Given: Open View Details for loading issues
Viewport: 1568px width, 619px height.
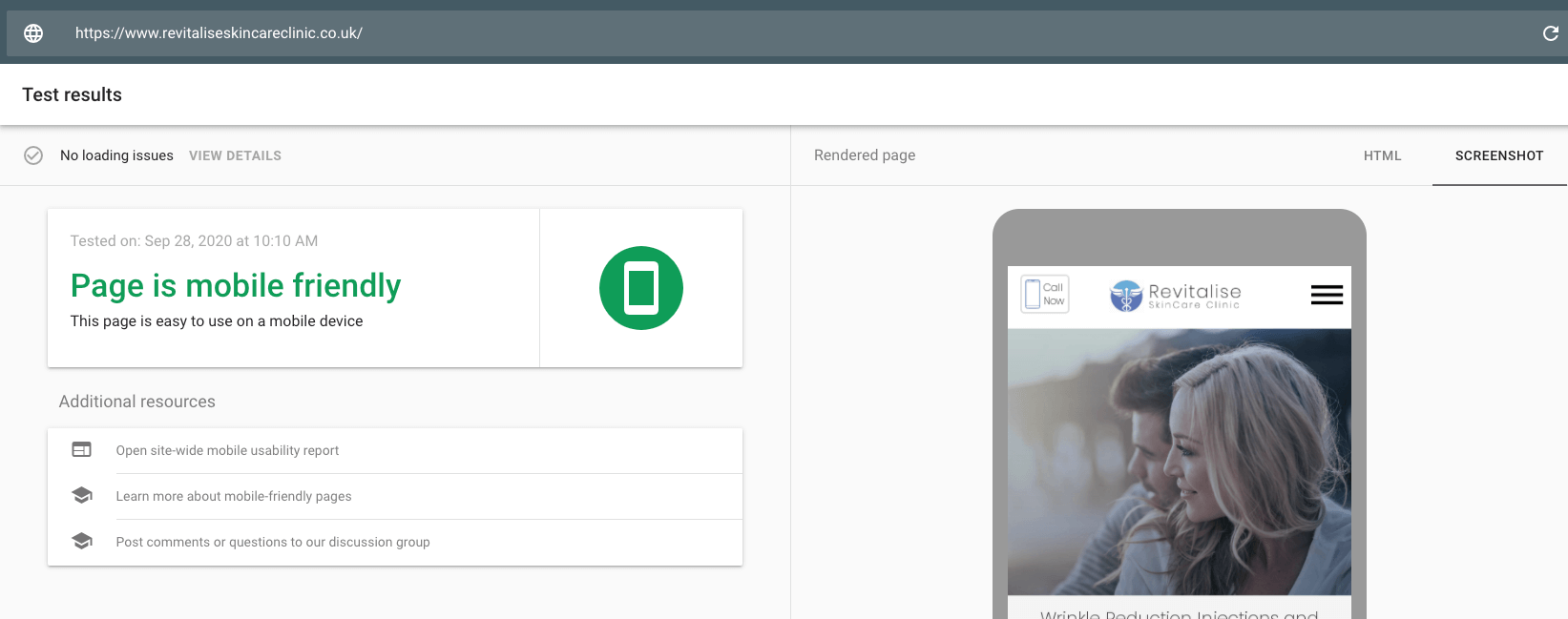Looking at the screenshot, I should (x=235, y=155).
